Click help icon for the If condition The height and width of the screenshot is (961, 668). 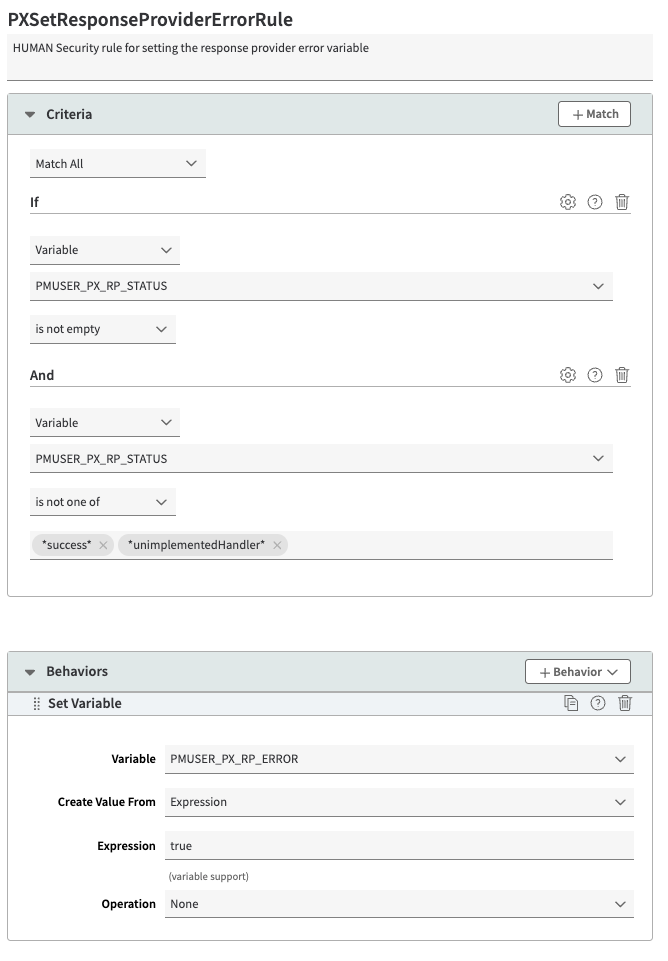pyautogui.click(x=595, y=202)
